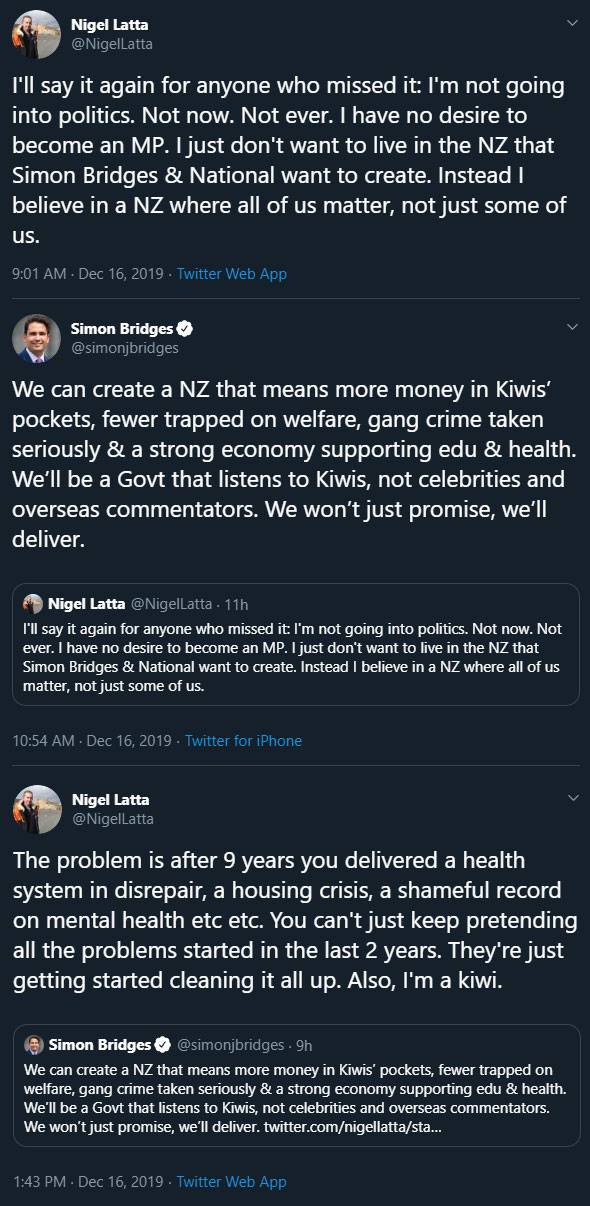This screenshot has height=1206, width=590.
Task: Expand the menu chevron on the 1:43 PM tweet
Action: [573, 798]
